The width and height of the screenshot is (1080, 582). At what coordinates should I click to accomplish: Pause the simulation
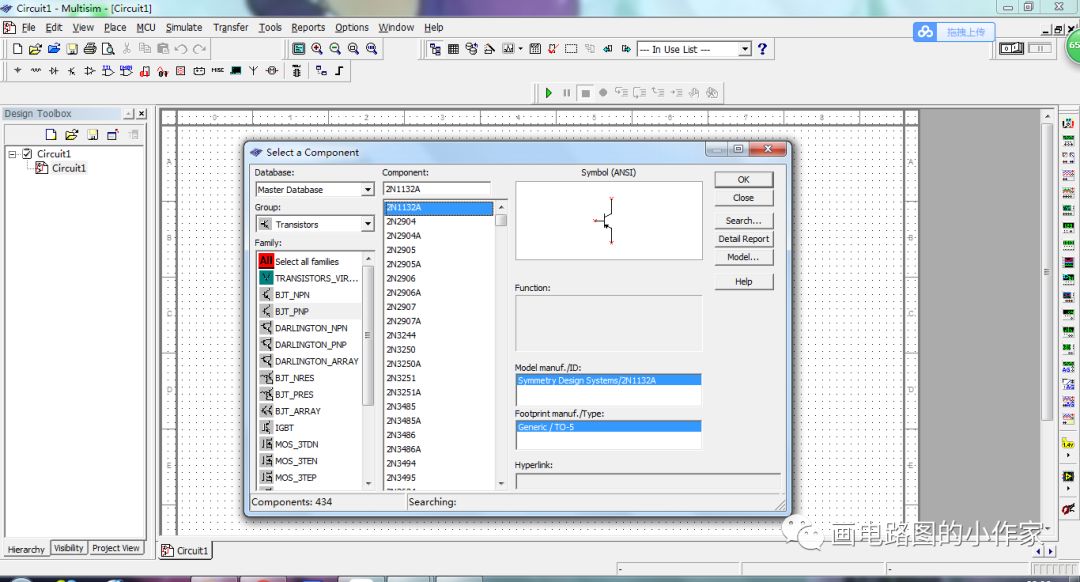click(567, 93)
